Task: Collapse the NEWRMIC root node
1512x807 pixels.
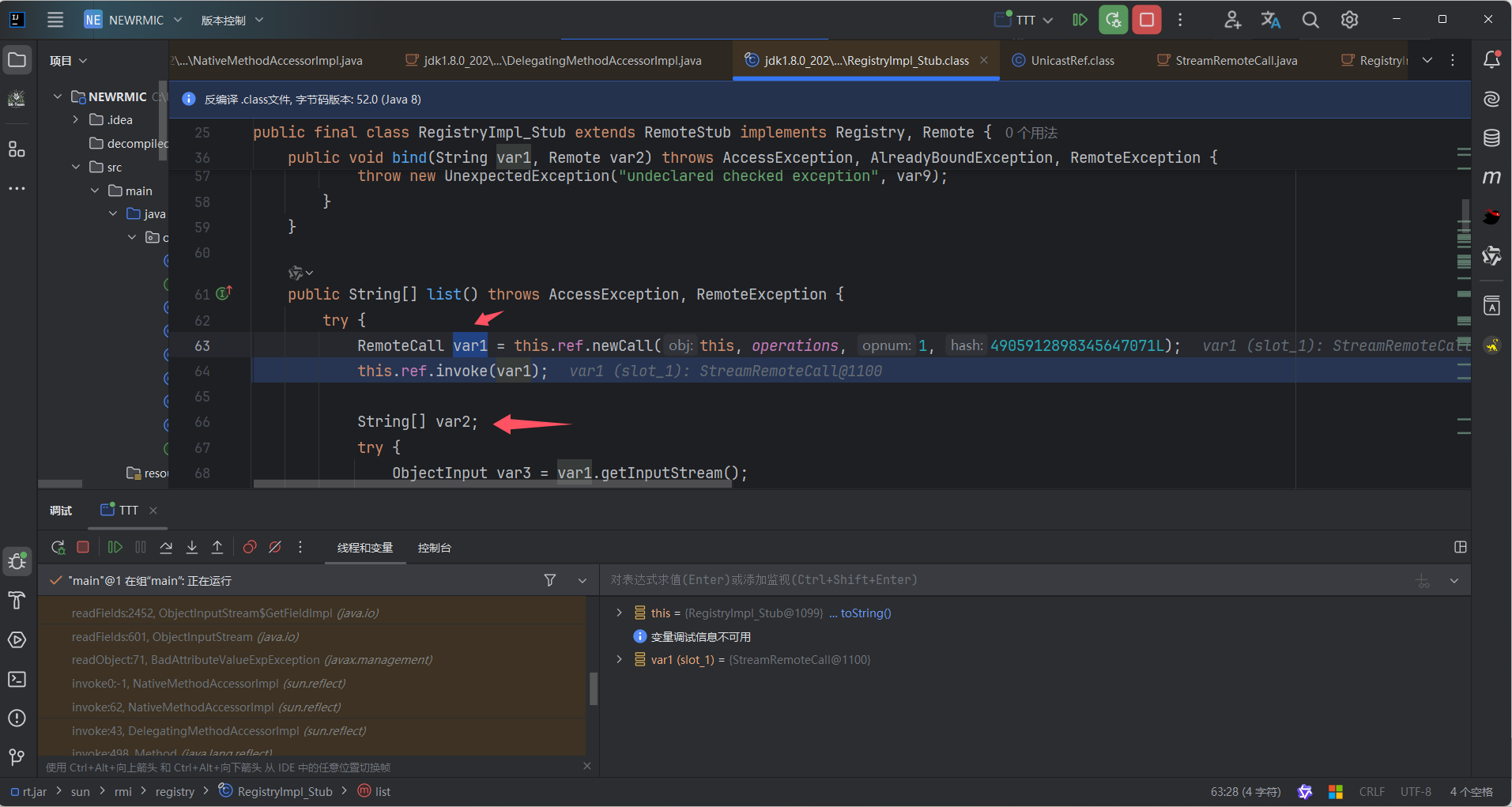Action: click(58, 96)
